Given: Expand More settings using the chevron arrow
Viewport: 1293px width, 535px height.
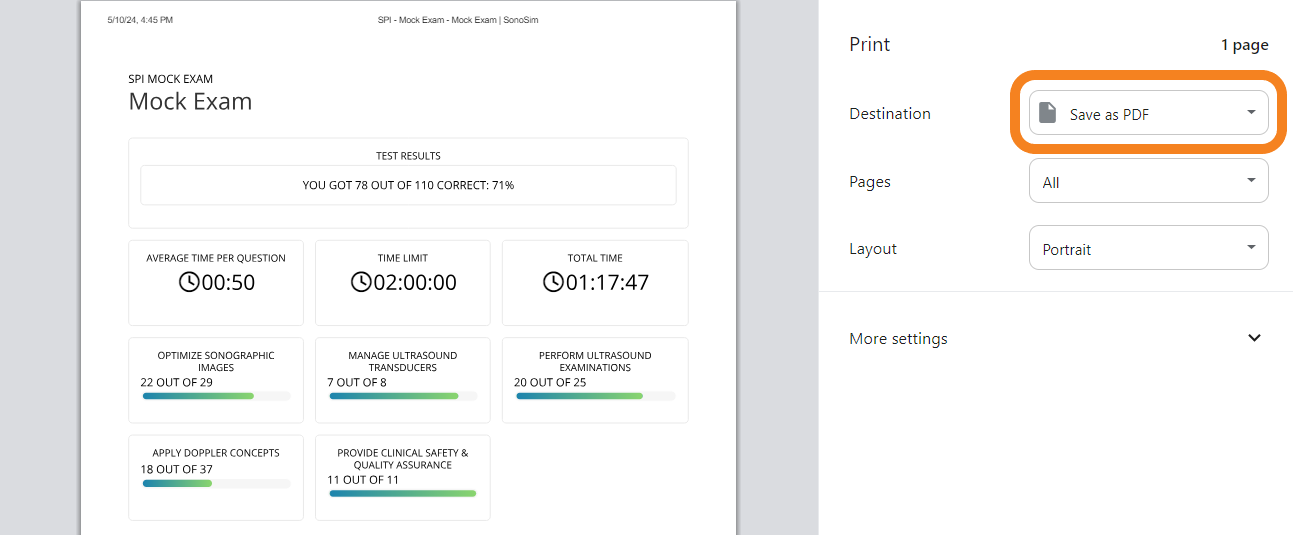Looking at the screenshot, I should (x=1254, y=338).
